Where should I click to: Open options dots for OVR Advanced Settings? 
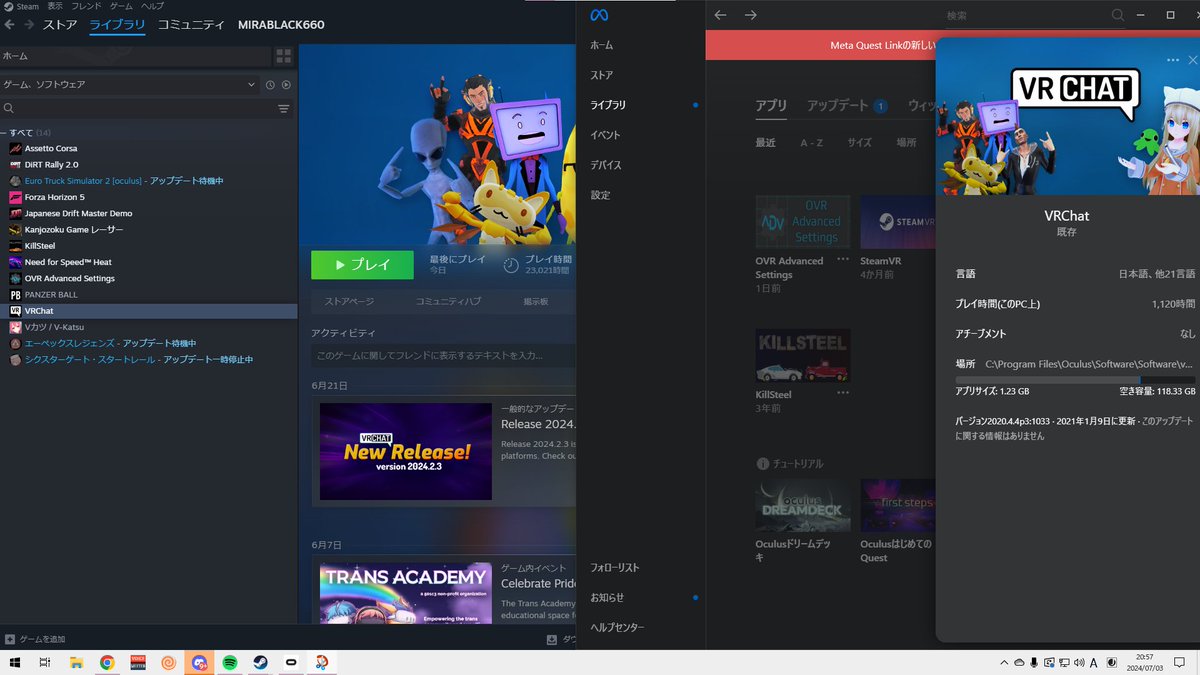[x=842, y=260]
